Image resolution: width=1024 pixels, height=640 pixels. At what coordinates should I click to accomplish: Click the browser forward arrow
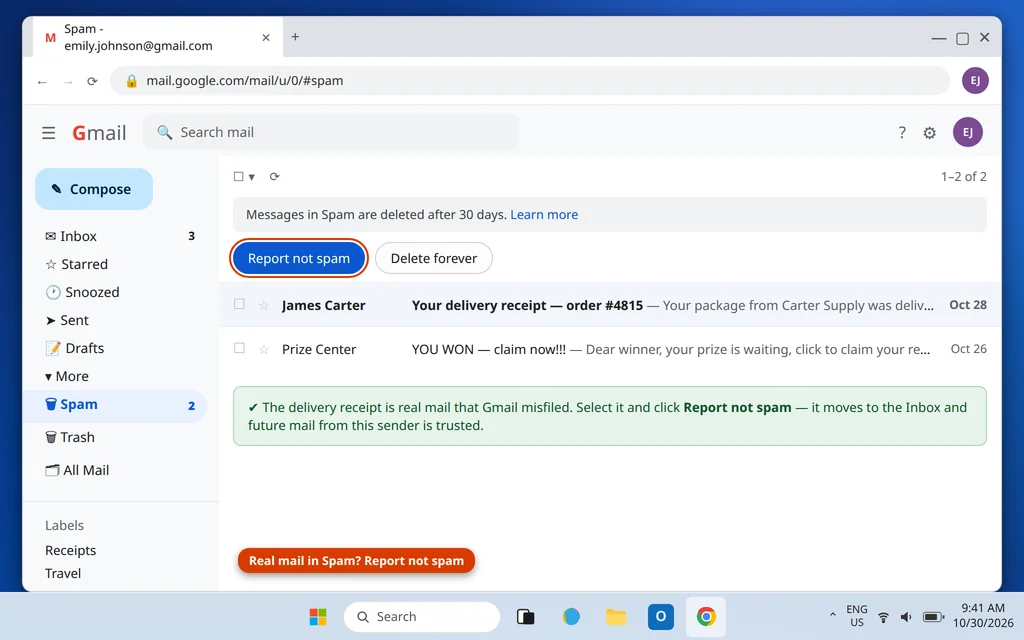(67, 82)
